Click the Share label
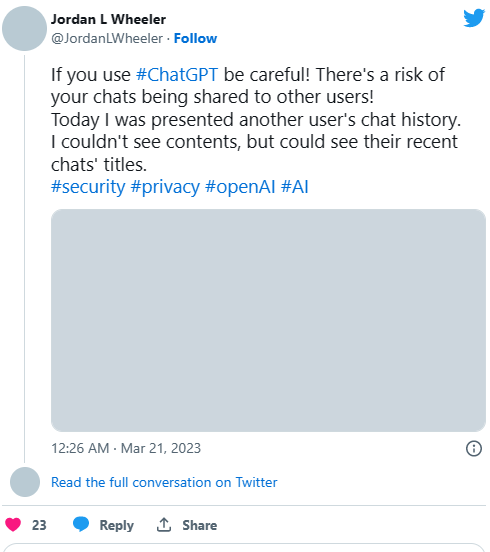This screenshot has height=552, width=490. coord(200,525)
